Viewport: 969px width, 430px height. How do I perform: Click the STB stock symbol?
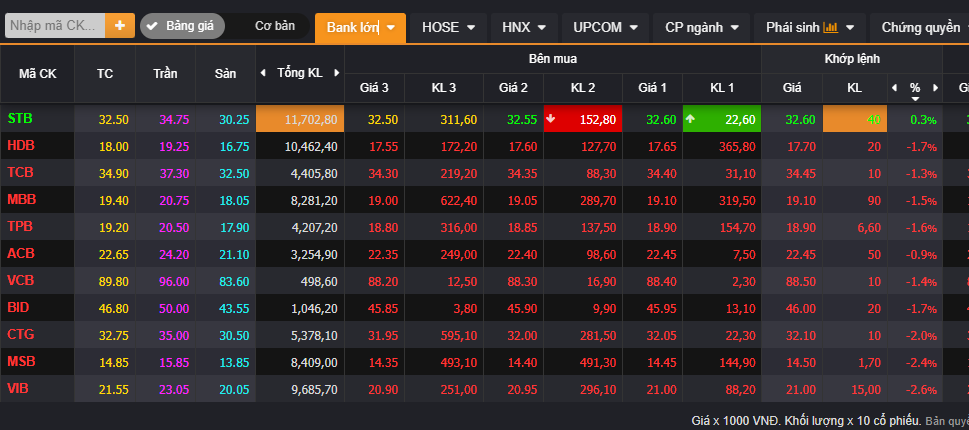20,119
